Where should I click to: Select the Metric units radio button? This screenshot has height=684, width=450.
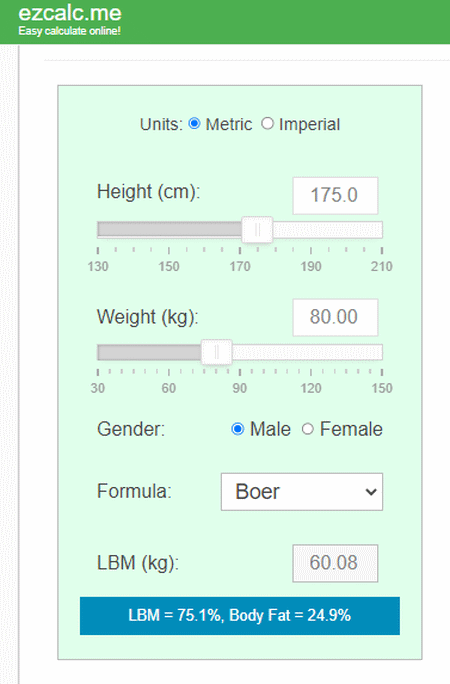(194, 124)
